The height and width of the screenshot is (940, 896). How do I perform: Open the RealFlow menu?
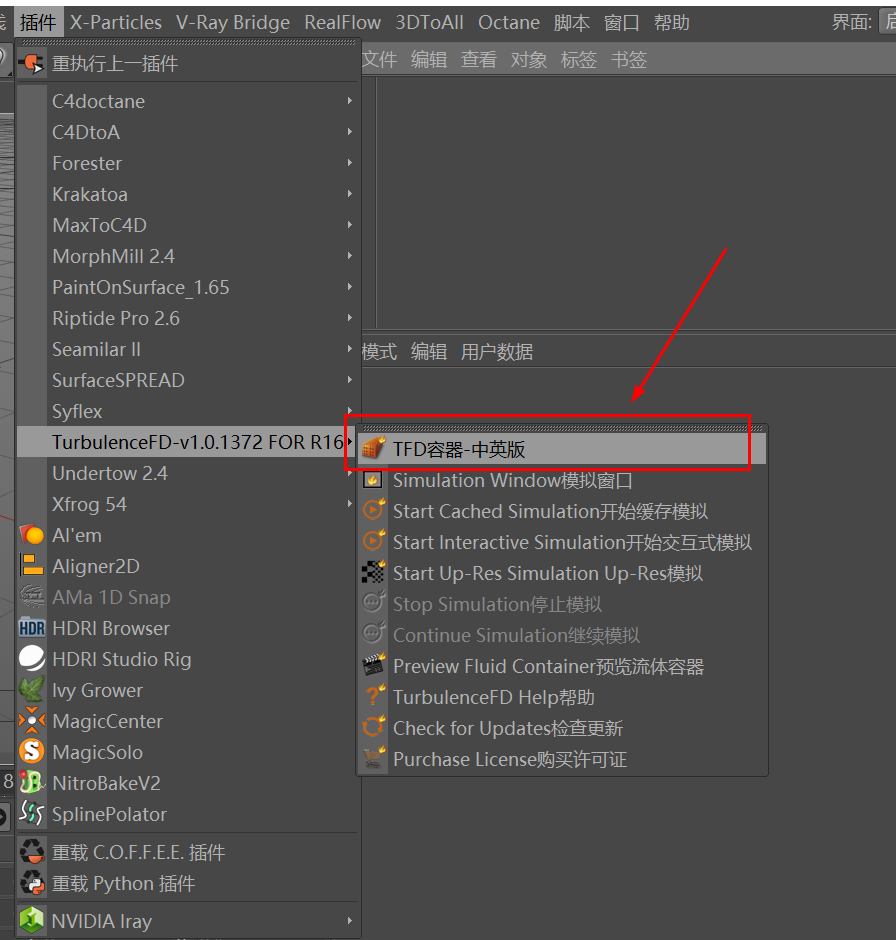click(x=342, y=23)
